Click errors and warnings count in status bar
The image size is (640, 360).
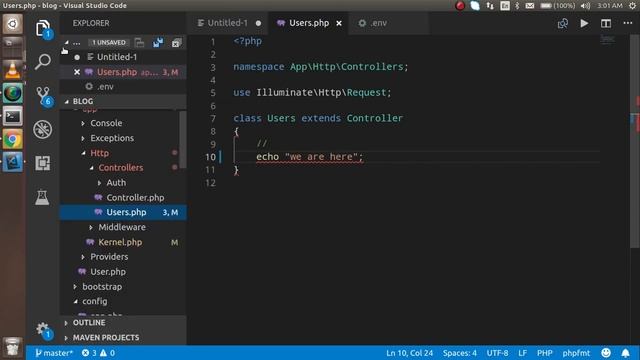pos(98,353)
